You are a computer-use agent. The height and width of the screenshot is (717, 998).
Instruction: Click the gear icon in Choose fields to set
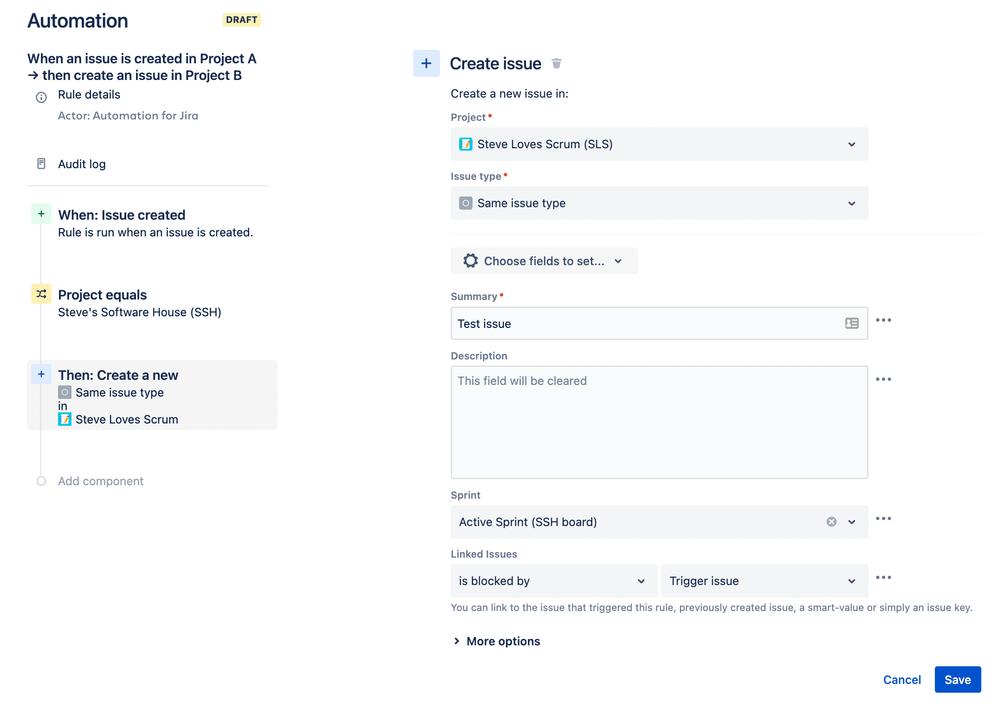(x=470, y=261)
